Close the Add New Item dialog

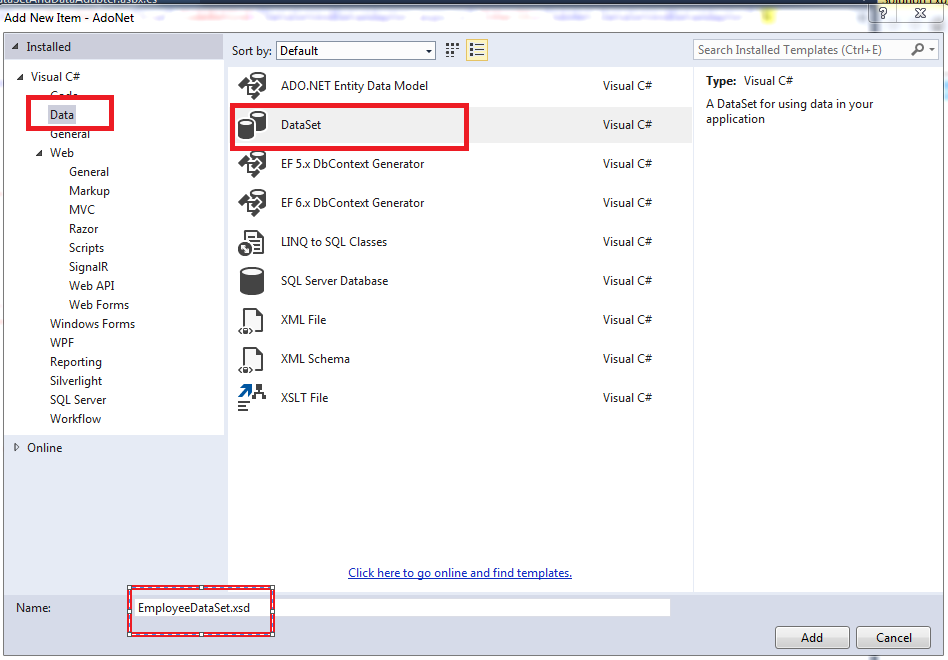click(920, 13)
